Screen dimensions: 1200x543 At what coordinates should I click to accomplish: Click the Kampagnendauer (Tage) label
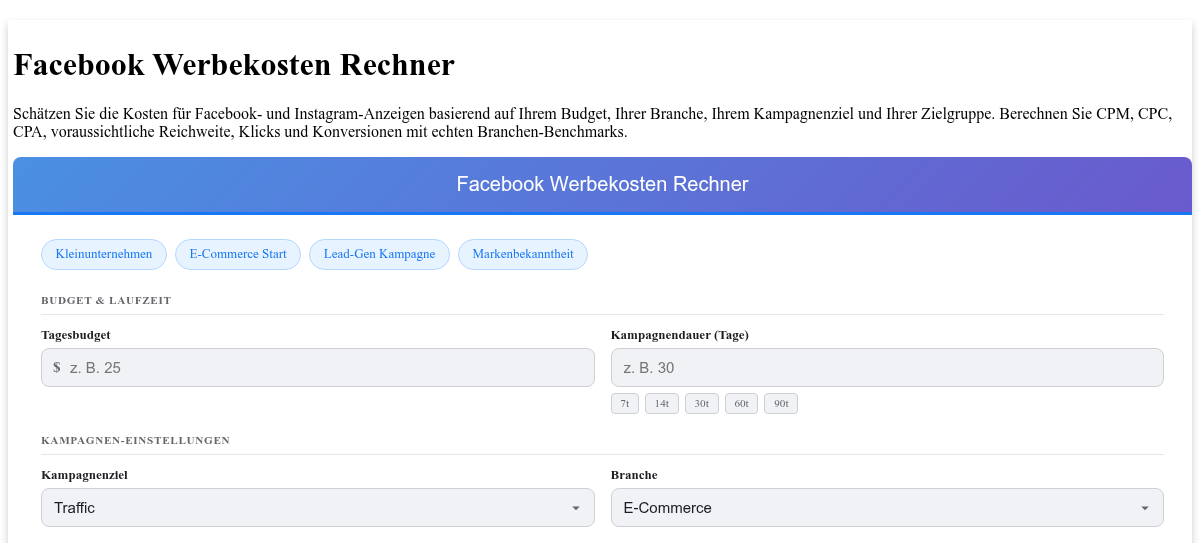[x=680, y=335]
